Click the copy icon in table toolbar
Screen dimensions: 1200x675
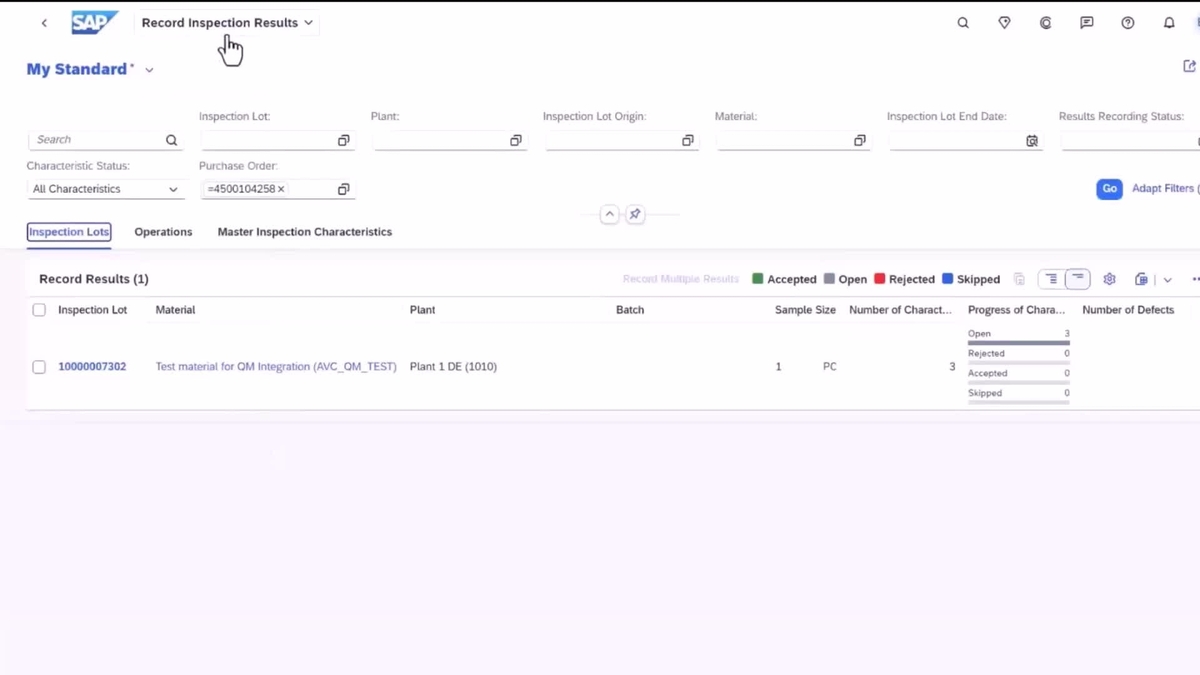tap(1019, 279)
